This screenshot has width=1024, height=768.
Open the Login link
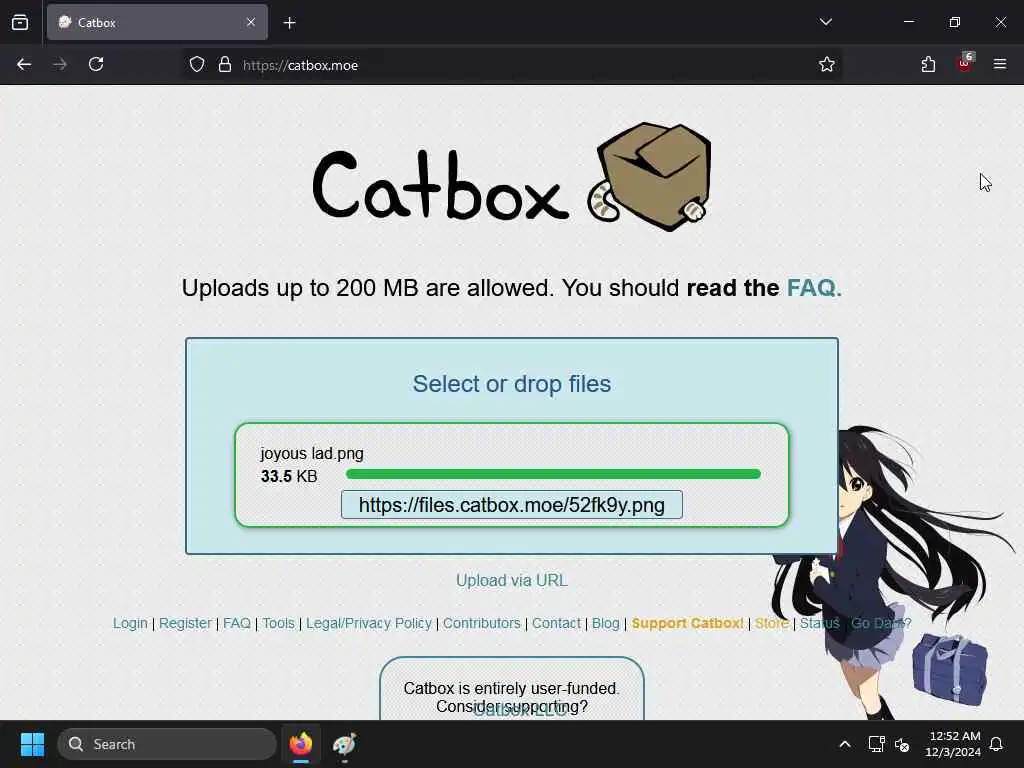(130, 623)
